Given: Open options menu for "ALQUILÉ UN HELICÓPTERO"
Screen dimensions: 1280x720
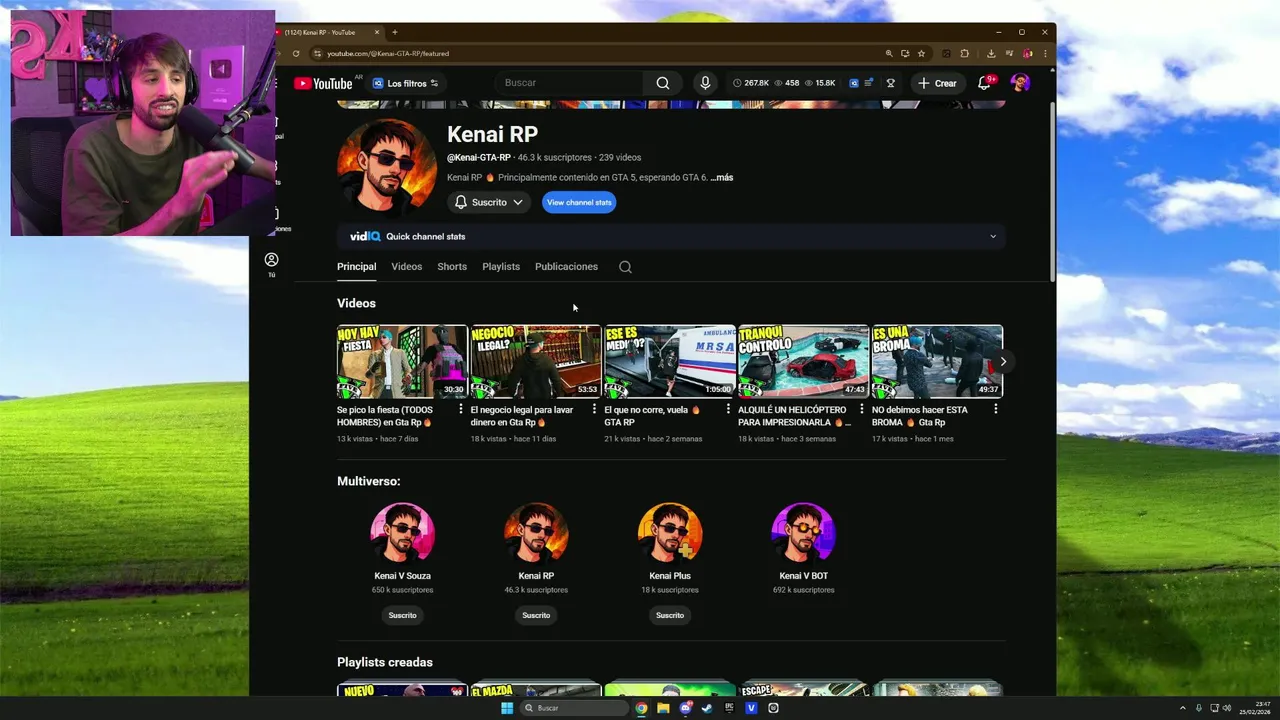Looking at the screenshot, I should tap(862, 409).
